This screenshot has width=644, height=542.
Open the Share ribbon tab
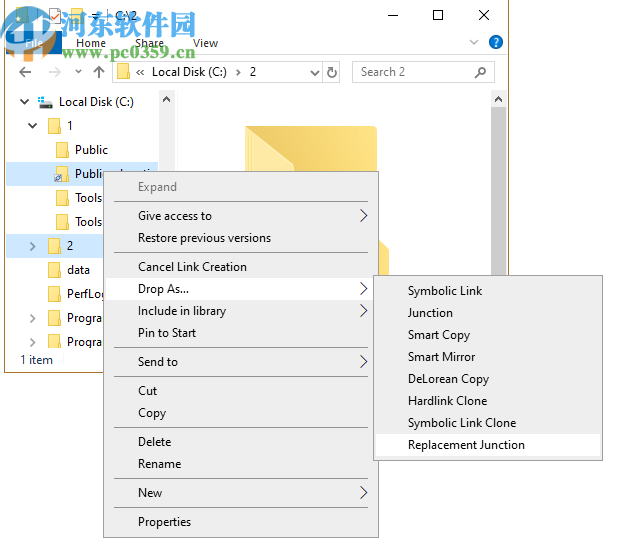point(149,43)
